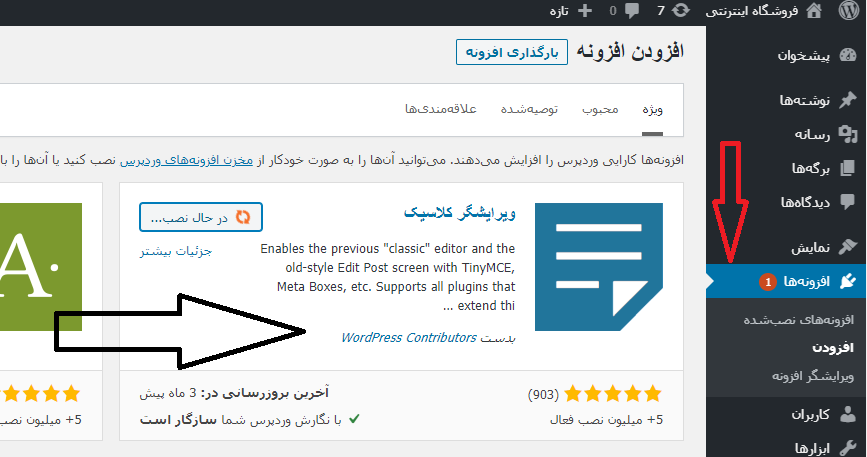Click the 5-star rating of Classic Editor
The height and width of the screenshot is (457, 867).
point(613,393)
